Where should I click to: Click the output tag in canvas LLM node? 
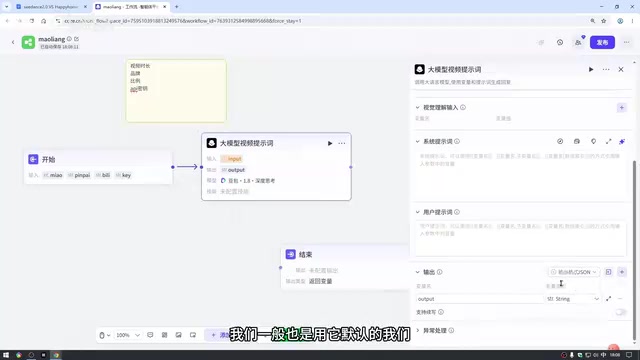tap(233, 170)
